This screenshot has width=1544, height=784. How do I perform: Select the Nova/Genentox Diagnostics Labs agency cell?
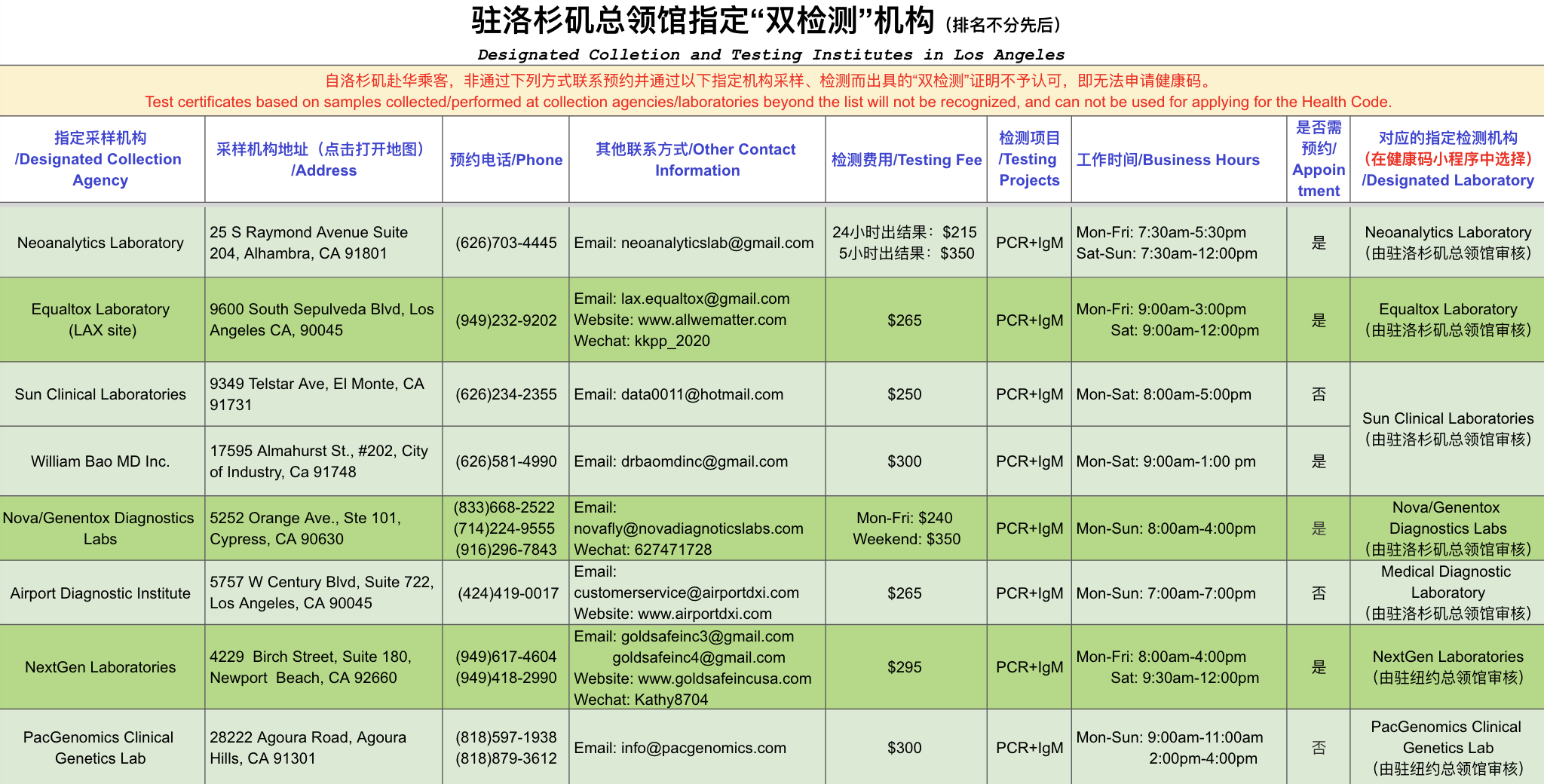pos(100,528)
